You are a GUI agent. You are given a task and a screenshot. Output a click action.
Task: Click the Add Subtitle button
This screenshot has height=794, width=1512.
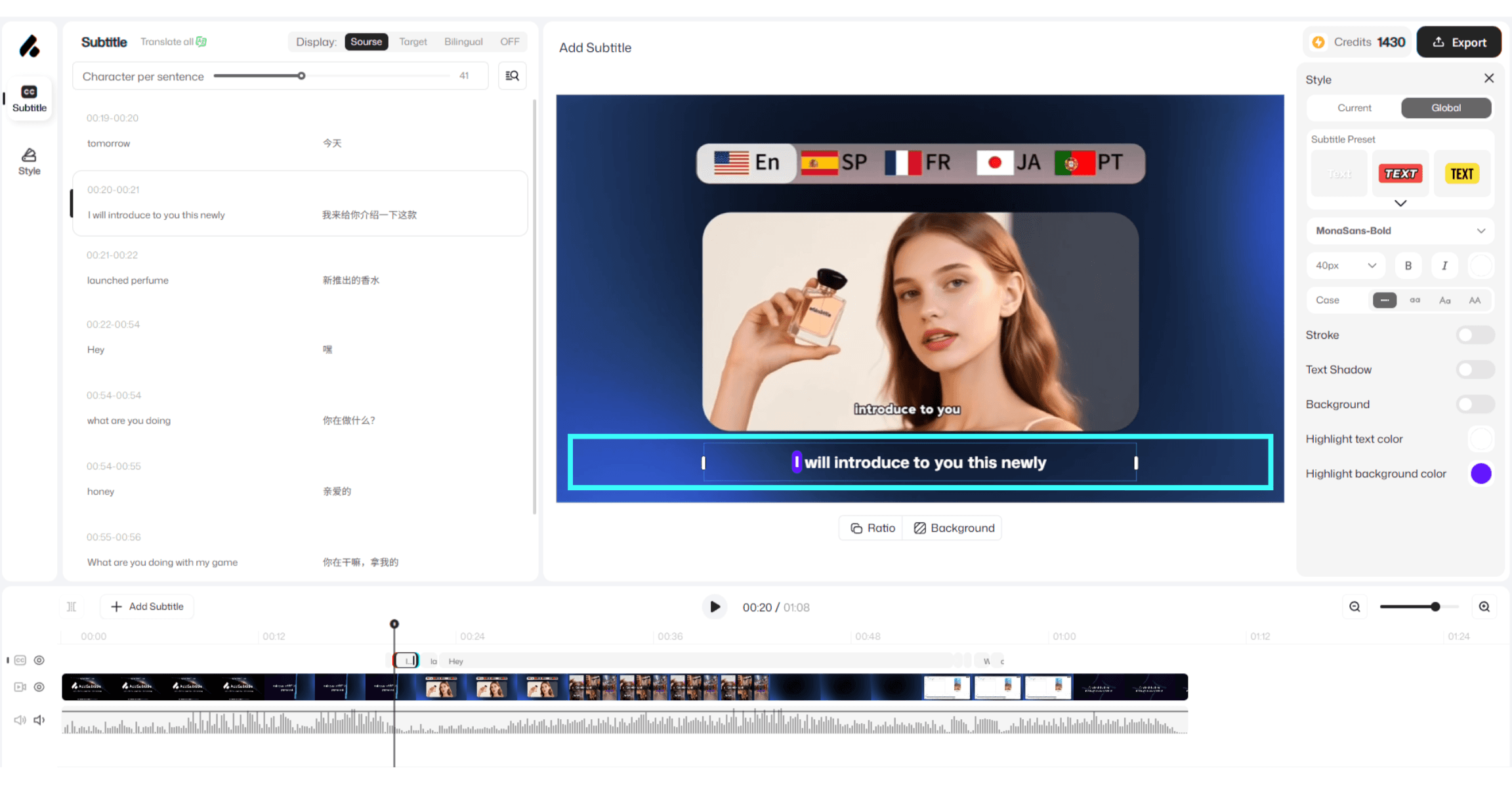point(147,607)
